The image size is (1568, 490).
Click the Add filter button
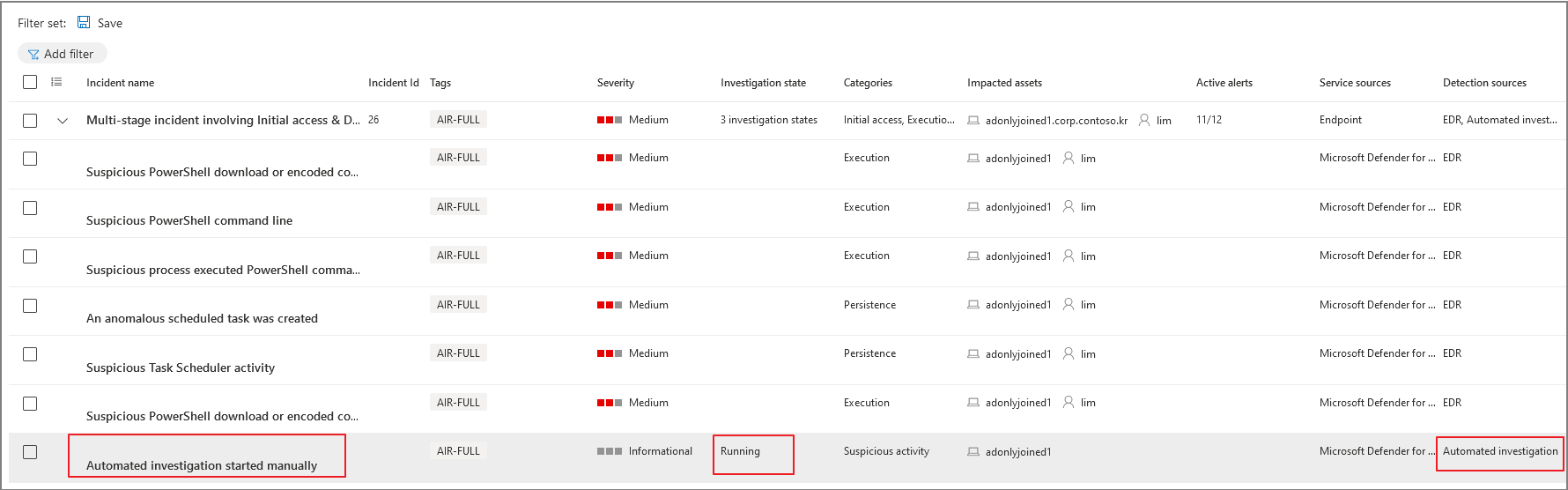(62, 54)
